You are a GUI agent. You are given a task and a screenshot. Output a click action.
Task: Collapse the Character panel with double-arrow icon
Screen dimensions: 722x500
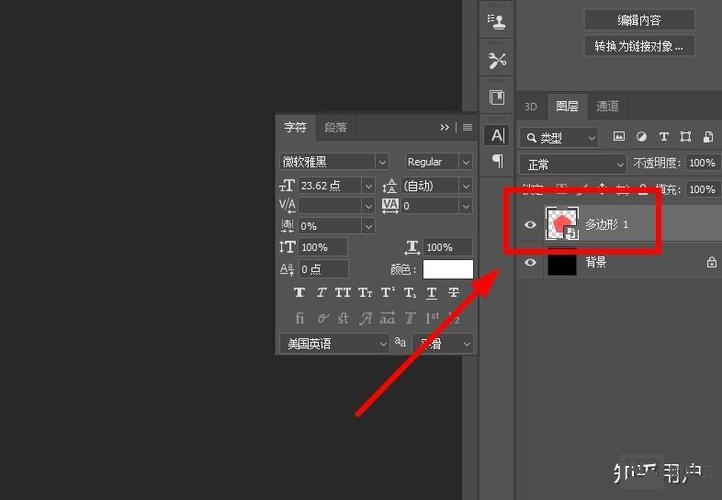(x=444, y=127)
